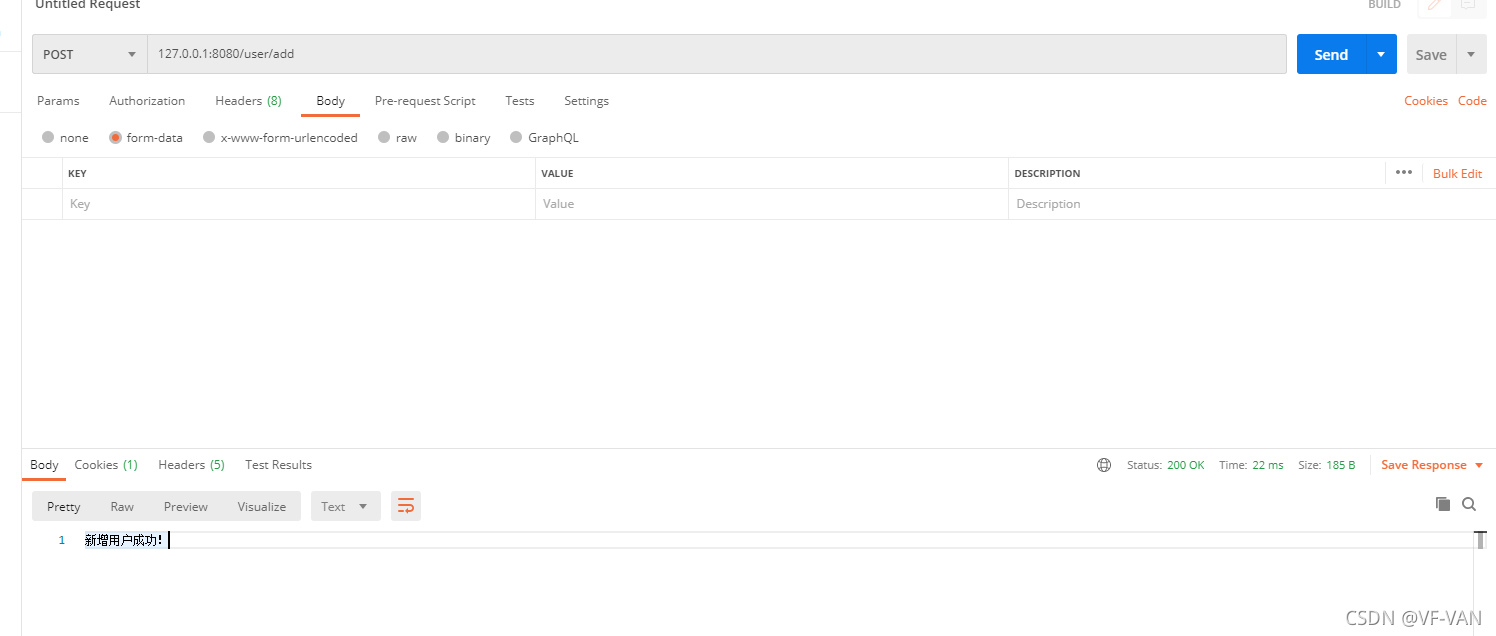Click the response pane vertical scrollbar
This screenshot has width=1496, height=636.
coord(1480,541)
